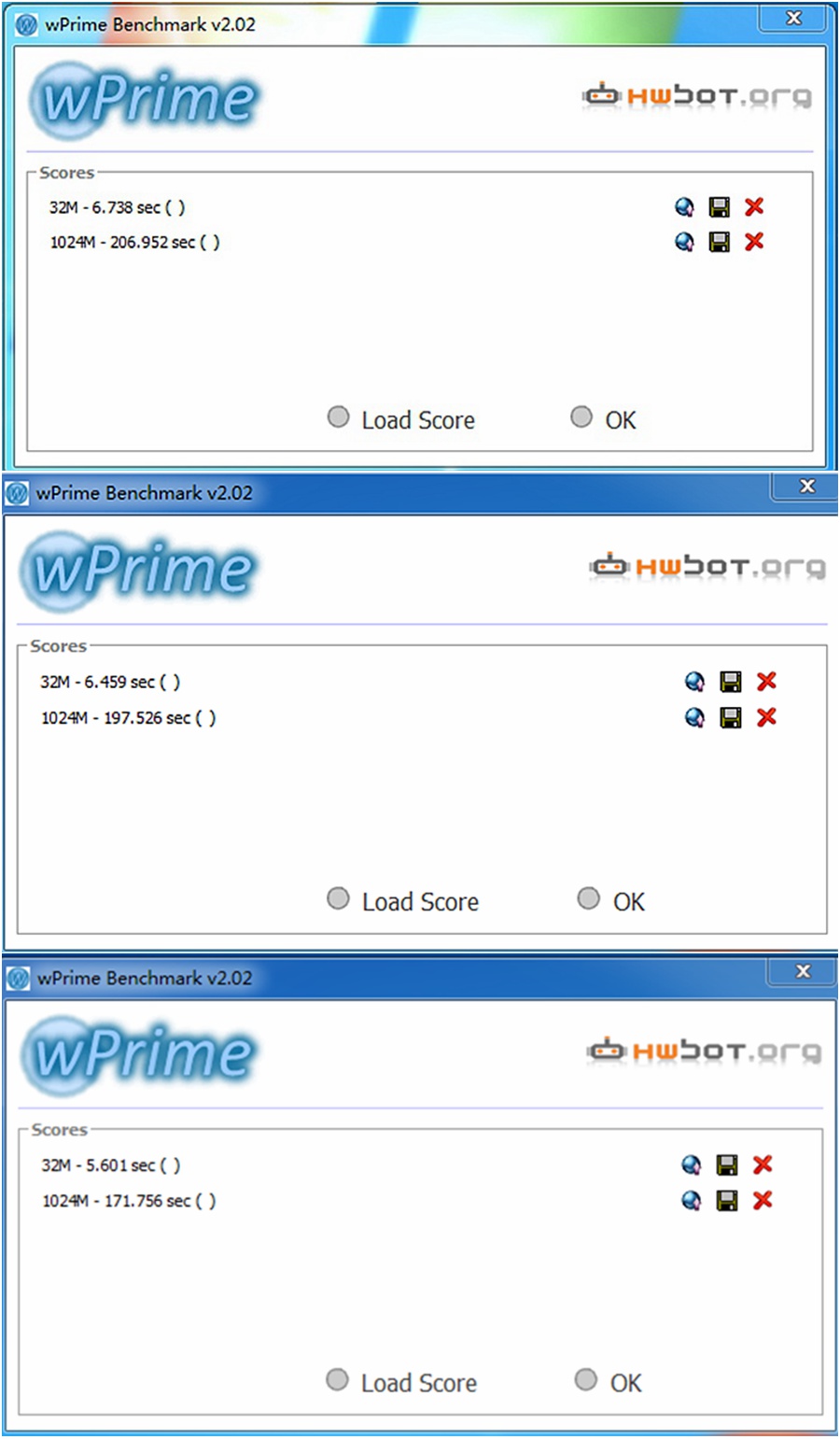Submit the 6.738 sec 32M score online
Image resolution: width=840 pixels, height=1439 pixels.
click(684, 207)
